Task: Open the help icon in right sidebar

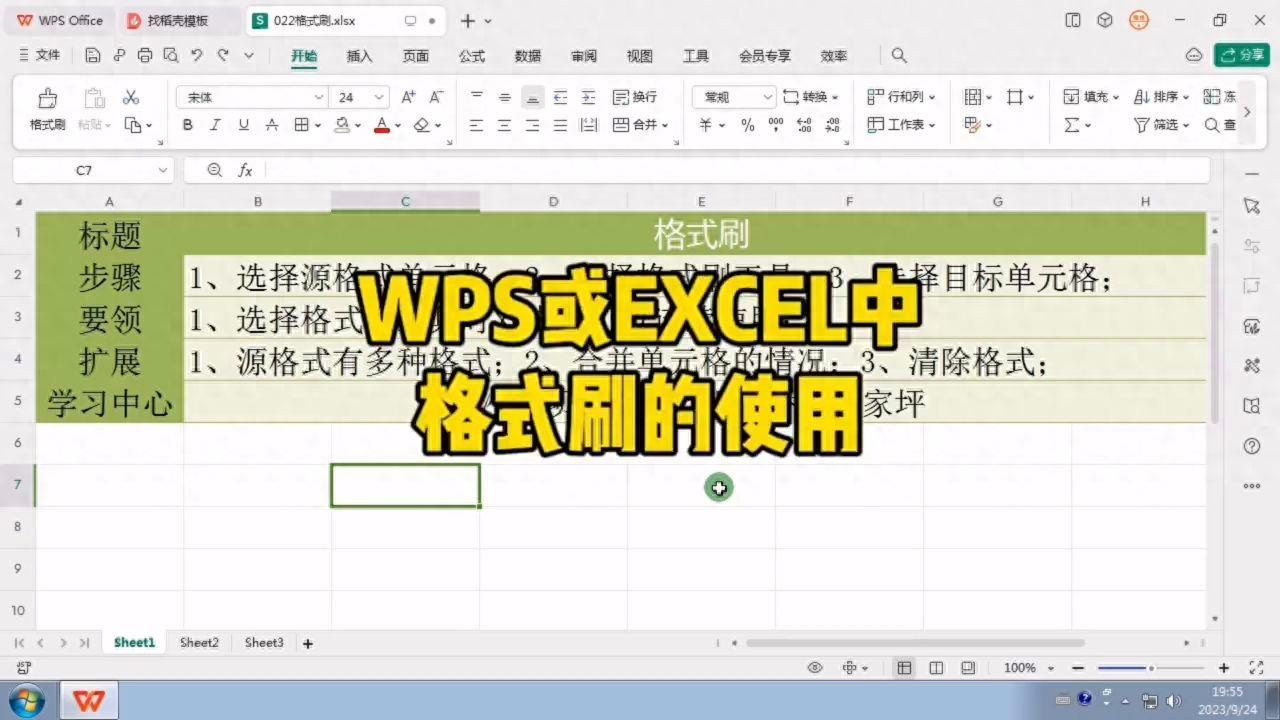Action: point(1251,446)
